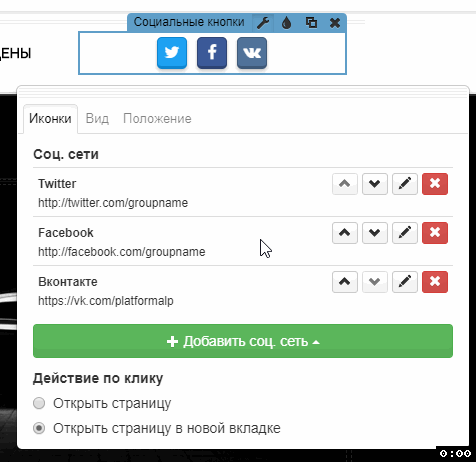This screenshot has width=476, height=462.
Task: Edit the Facebook entry with pencil icon
Action: coord(405,233)
